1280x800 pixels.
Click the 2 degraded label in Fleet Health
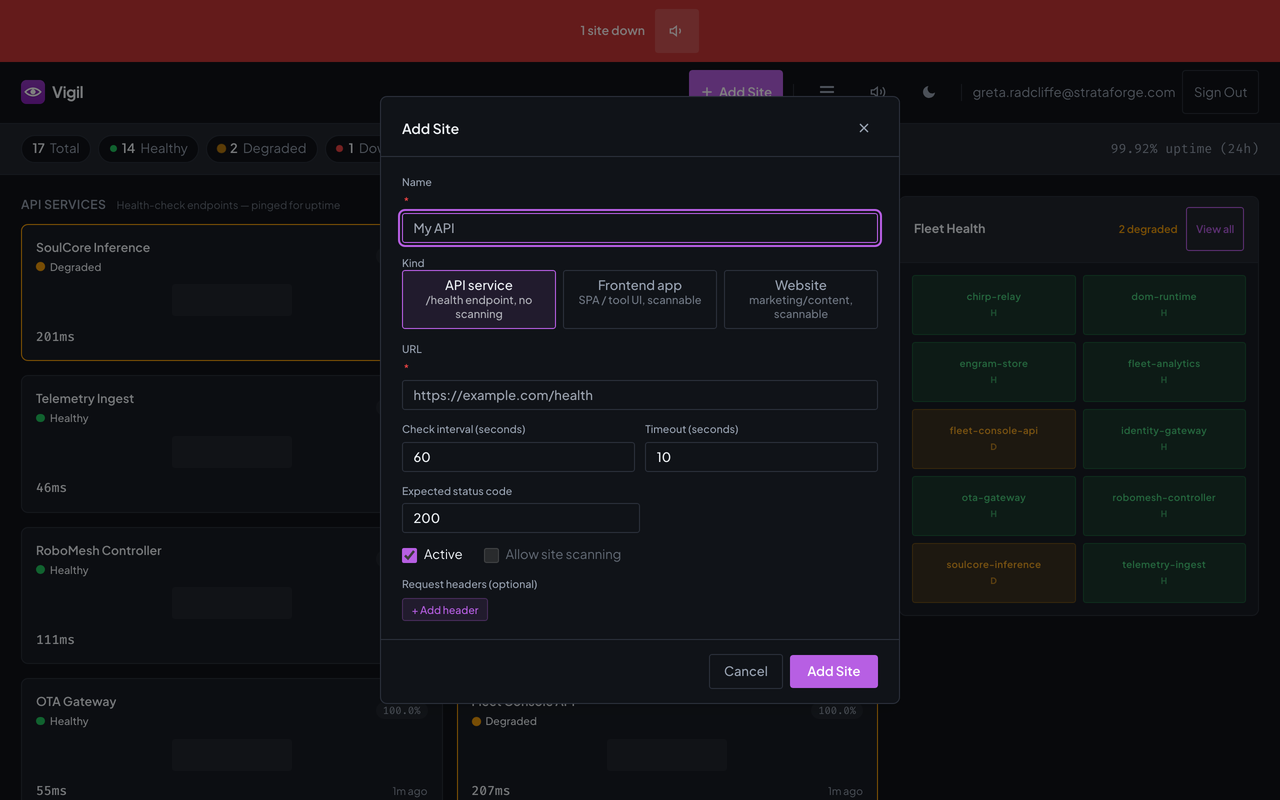point(1148,229)
